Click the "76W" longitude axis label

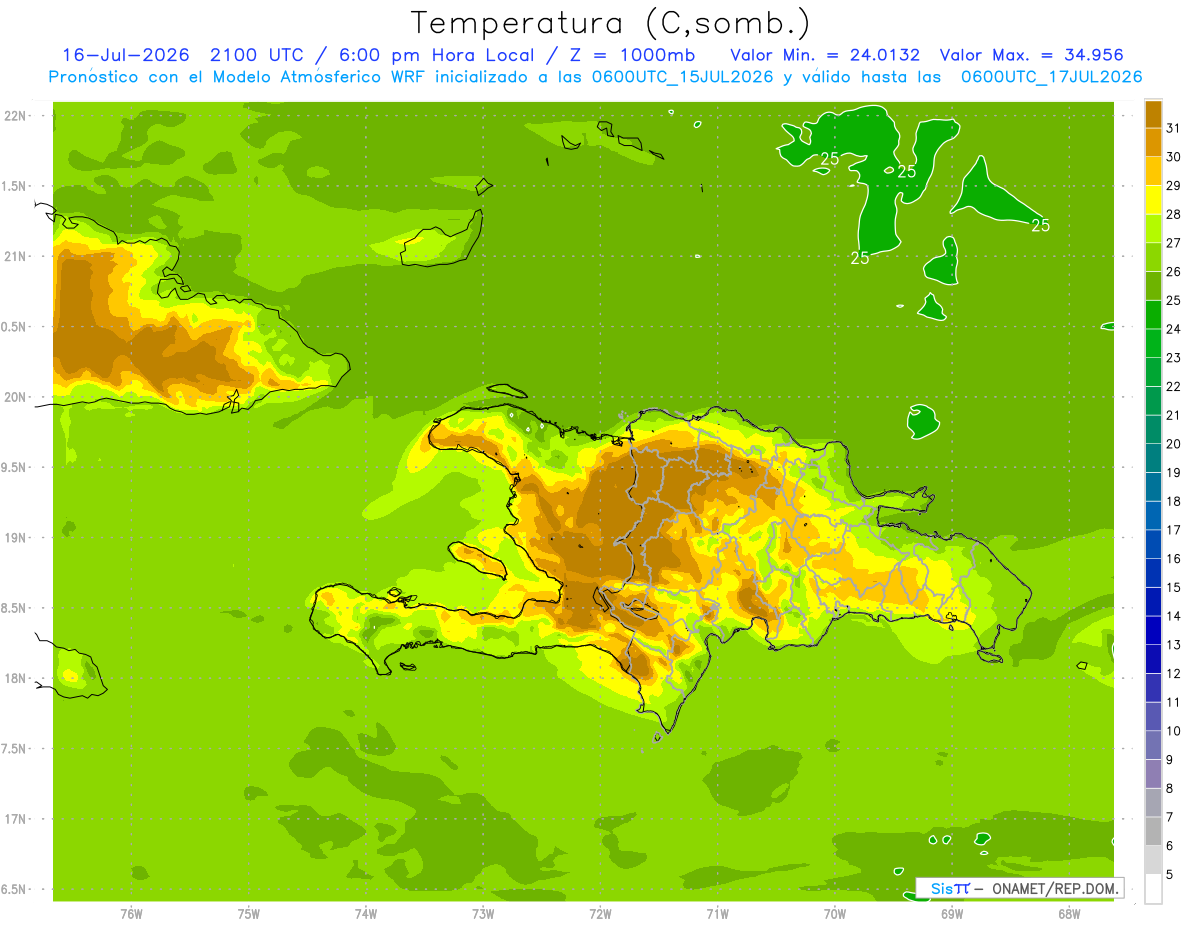(131, 913)
